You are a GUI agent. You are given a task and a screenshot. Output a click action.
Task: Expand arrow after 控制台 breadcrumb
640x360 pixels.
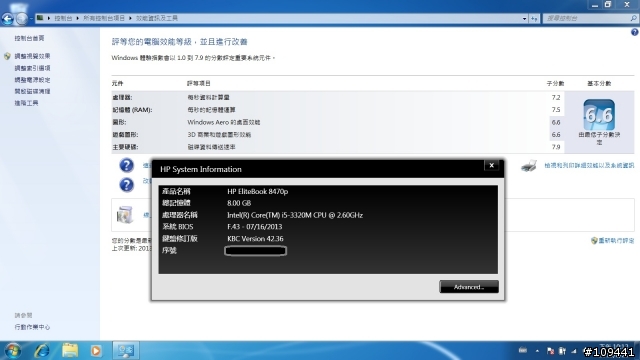[78, 18]
